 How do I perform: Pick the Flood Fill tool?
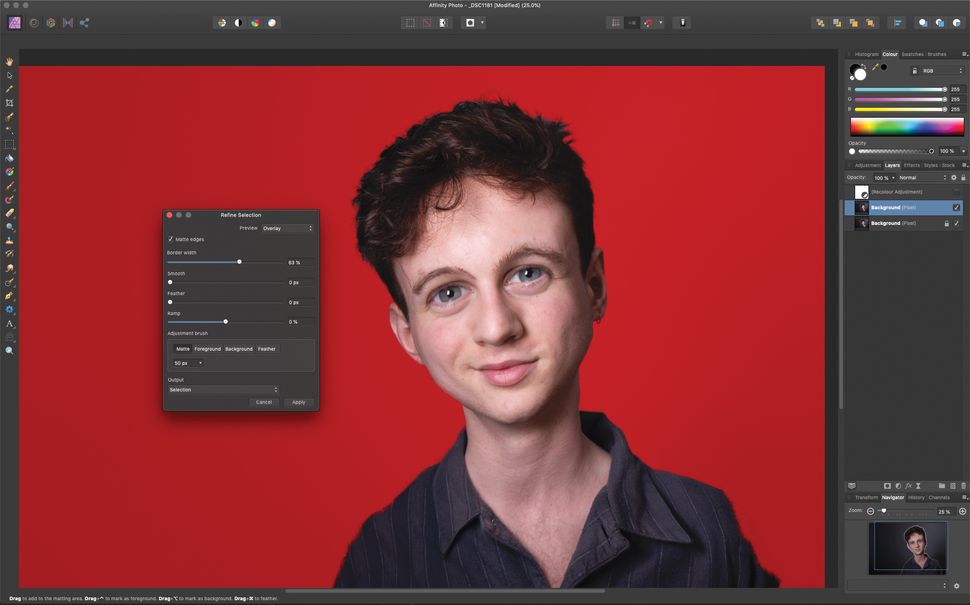coord(9,158)
